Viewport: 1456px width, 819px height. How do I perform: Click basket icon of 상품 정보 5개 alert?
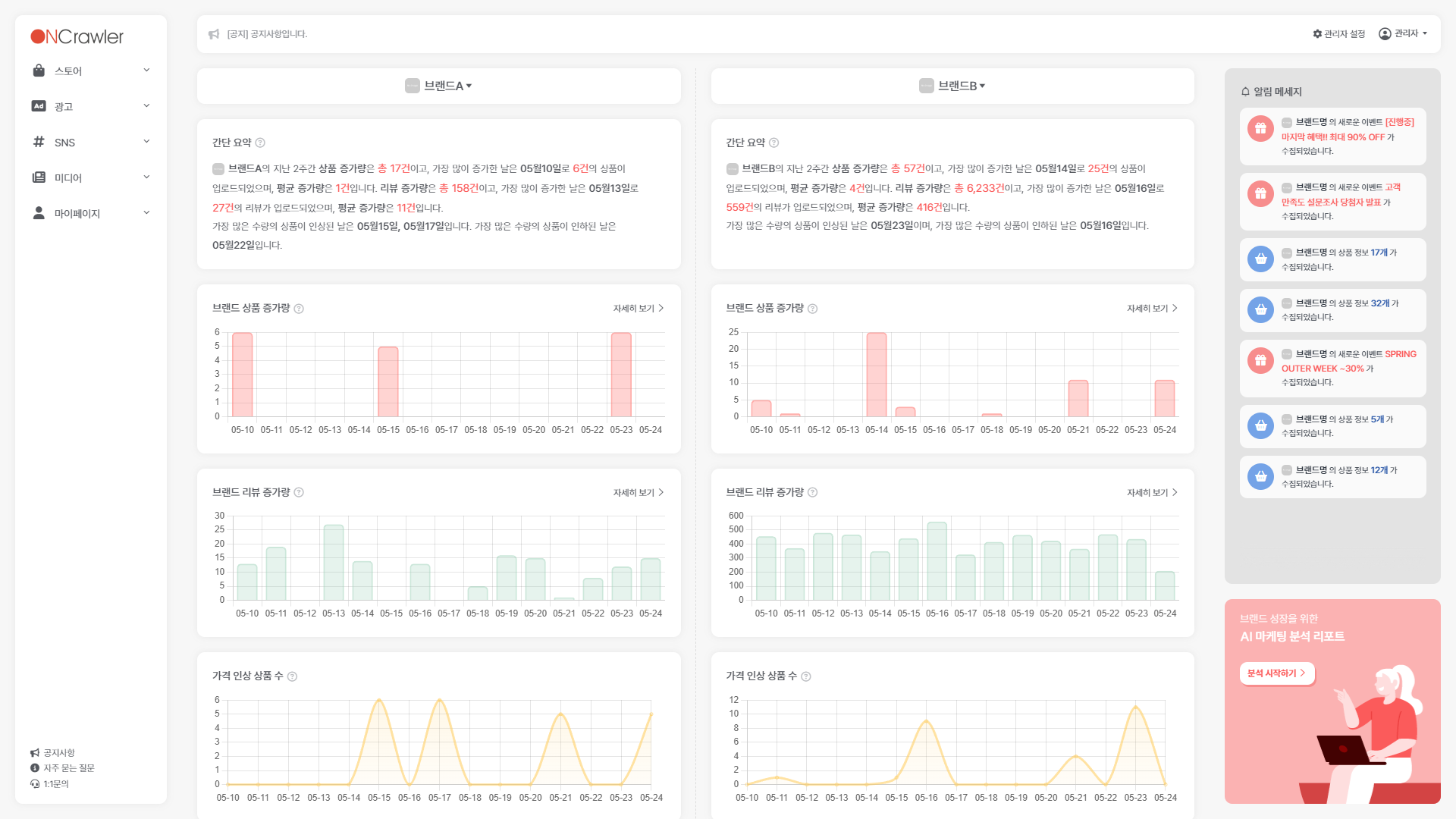point(1260,426)
